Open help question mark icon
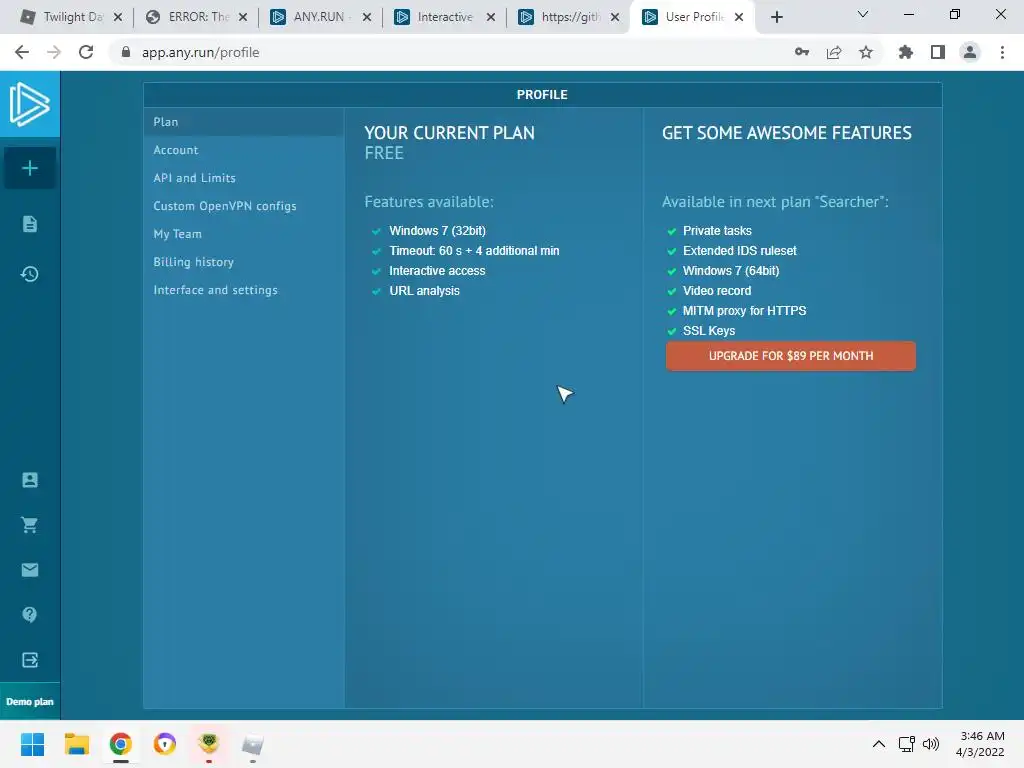 [29, 614]
